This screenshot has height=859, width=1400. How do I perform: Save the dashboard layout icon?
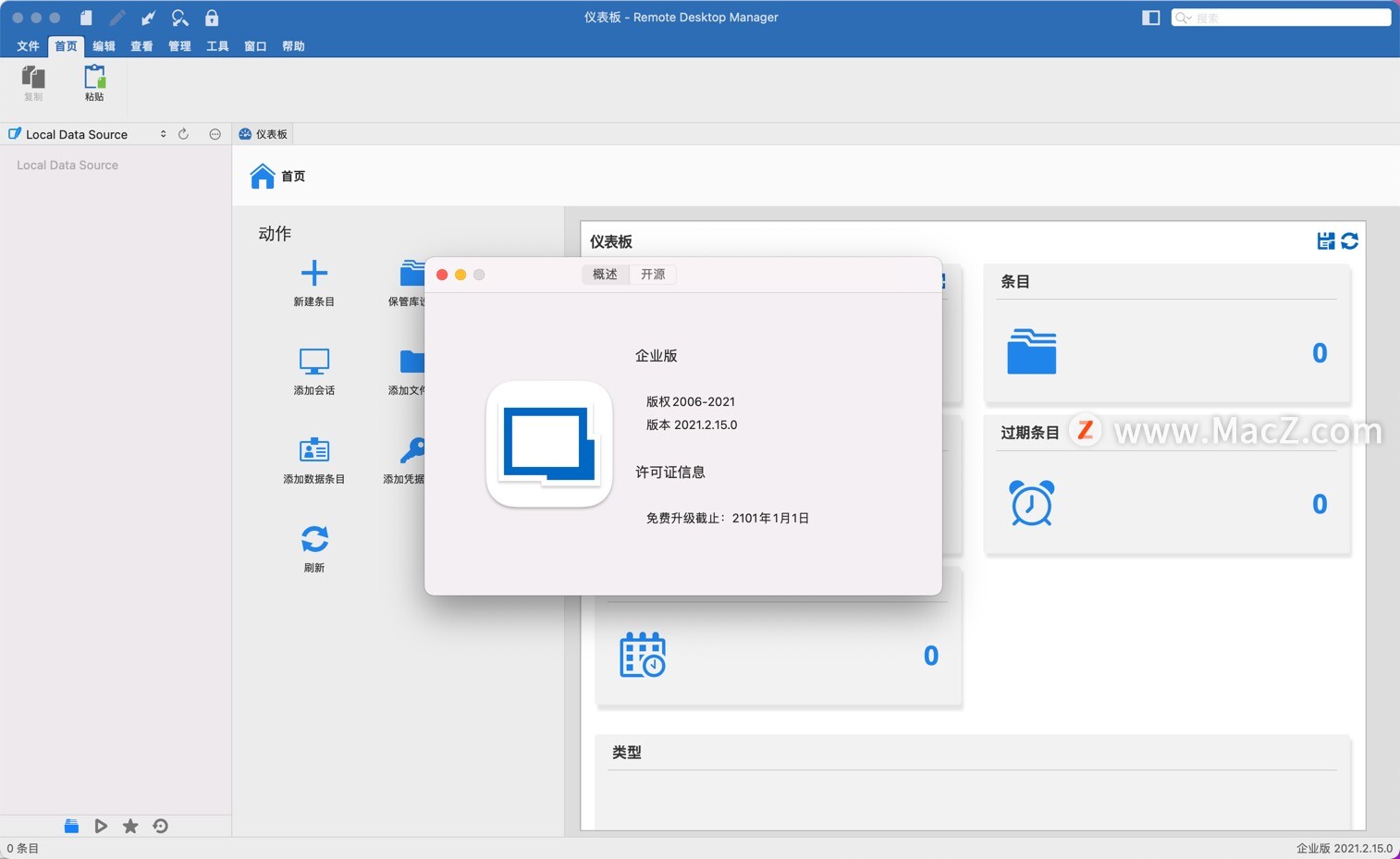tap(1326, 240)
